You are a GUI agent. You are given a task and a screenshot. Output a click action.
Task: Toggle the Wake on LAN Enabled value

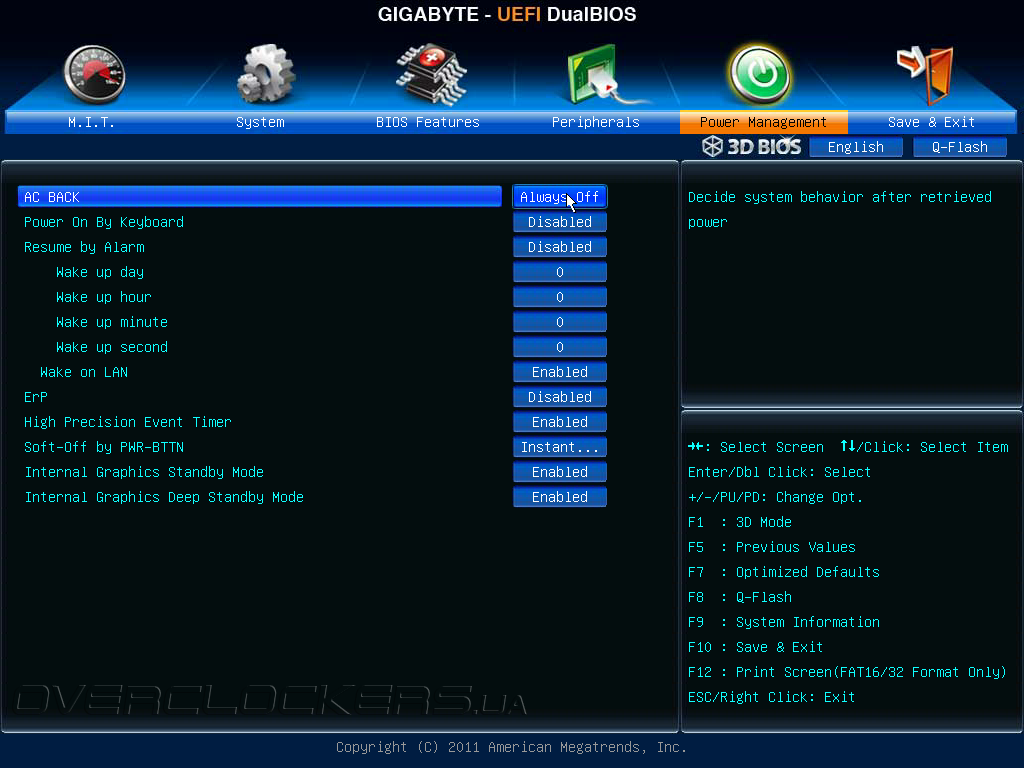click(560, 372)
